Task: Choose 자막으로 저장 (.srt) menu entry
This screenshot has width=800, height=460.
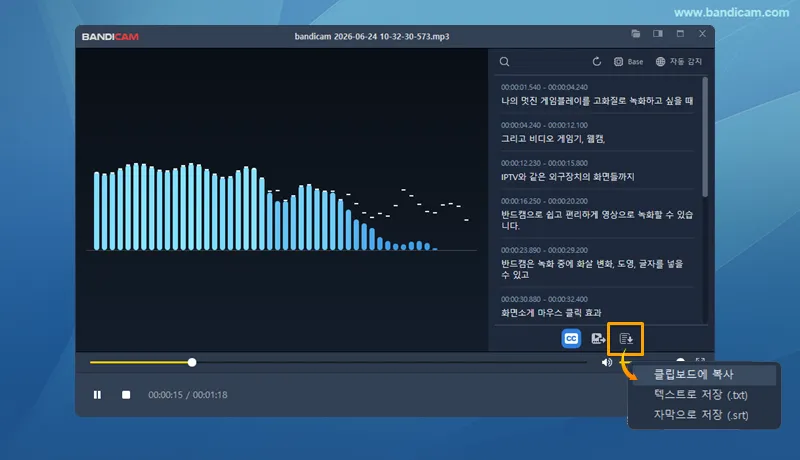Action: pyautogui.click(x=704, y=415)
